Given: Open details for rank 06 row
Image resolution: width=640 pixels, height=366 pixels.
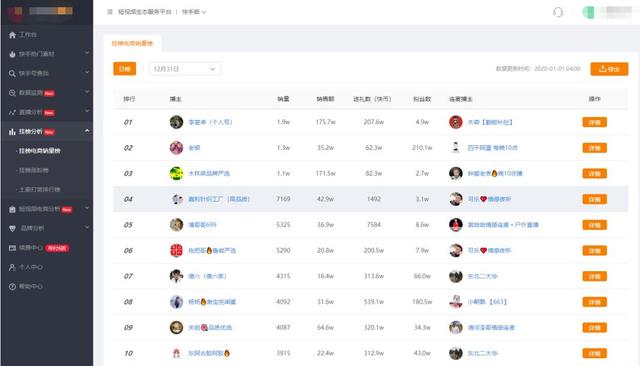Looking at the screenshot, I should [594, 251].
